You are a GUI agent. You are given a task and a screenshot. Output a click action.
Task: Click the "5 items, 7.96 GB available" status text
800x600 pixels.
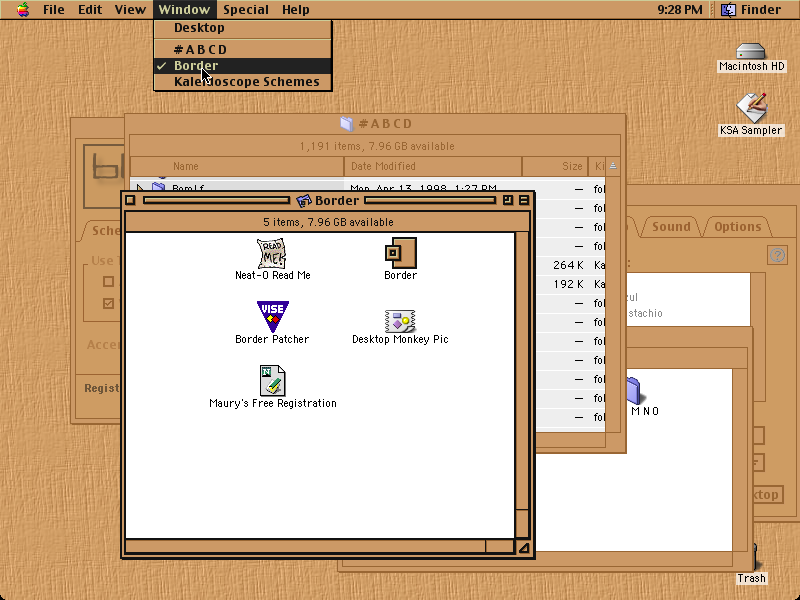[328, 222]
